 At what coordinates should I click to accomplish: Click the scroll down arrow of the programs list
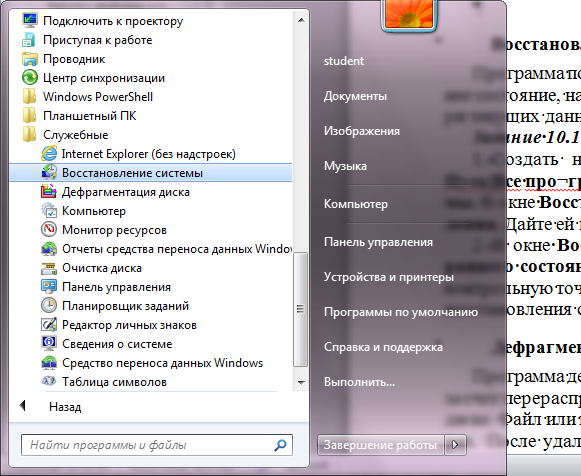point(301,382)
